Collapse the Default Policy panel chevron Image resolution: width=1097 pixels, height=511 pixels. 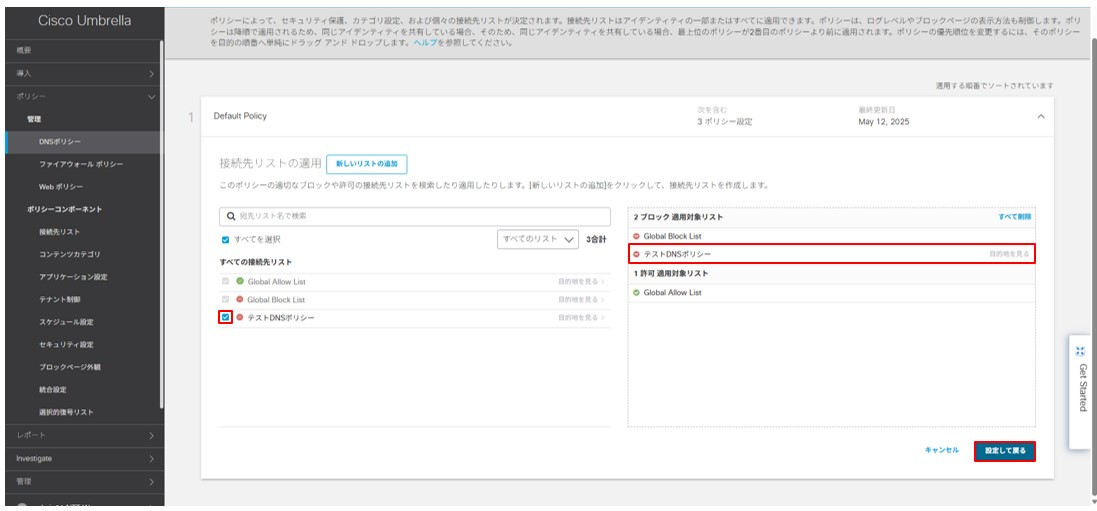point(1040,116)
